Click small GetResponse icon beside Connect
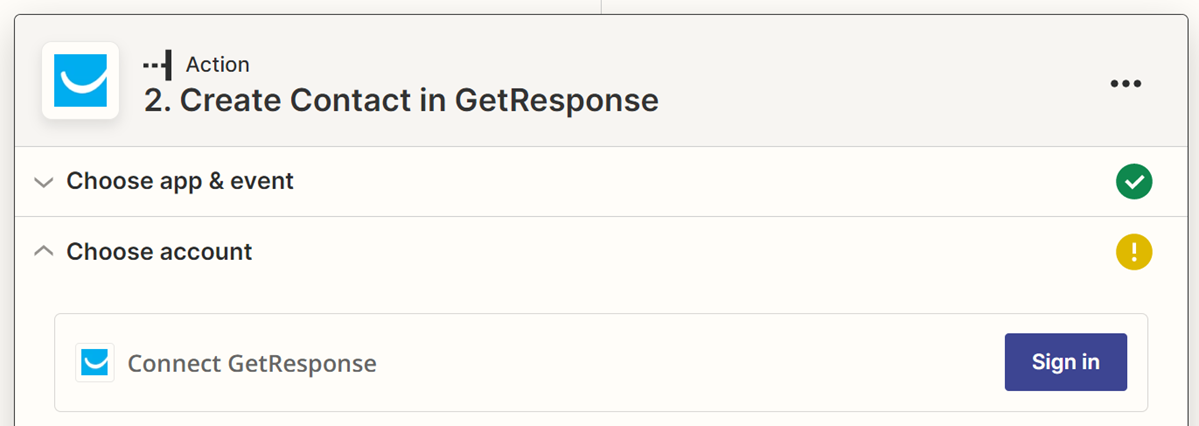This screenshot has width=1199, height=426. coord(95,363)
